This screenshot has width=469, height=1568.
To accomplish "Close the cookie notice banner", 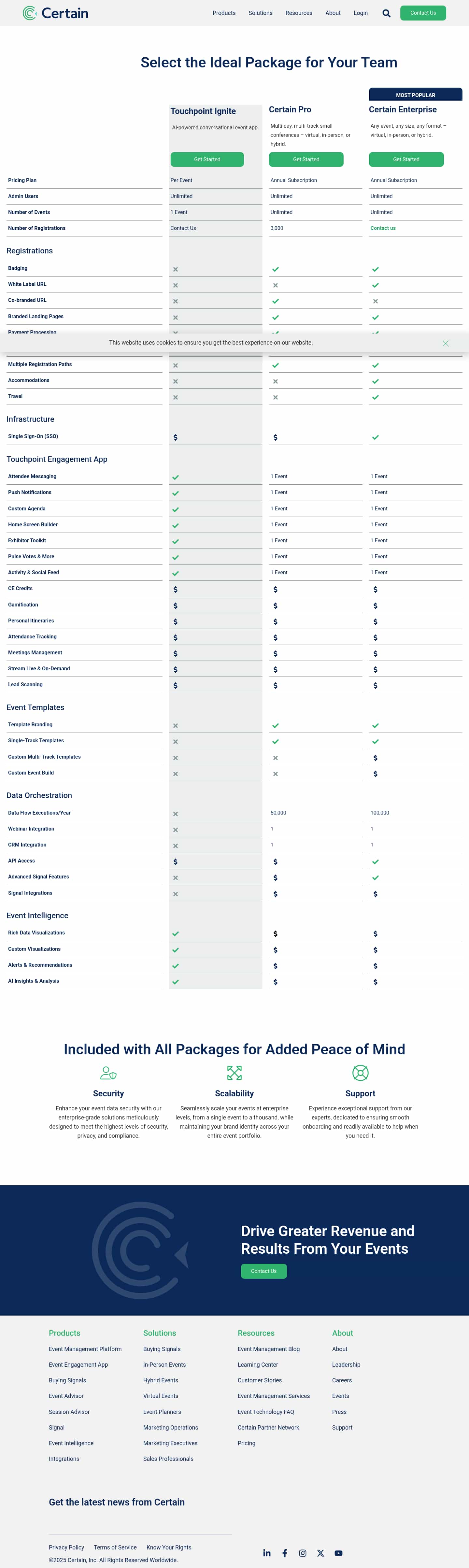I will (x=445, y=343).
